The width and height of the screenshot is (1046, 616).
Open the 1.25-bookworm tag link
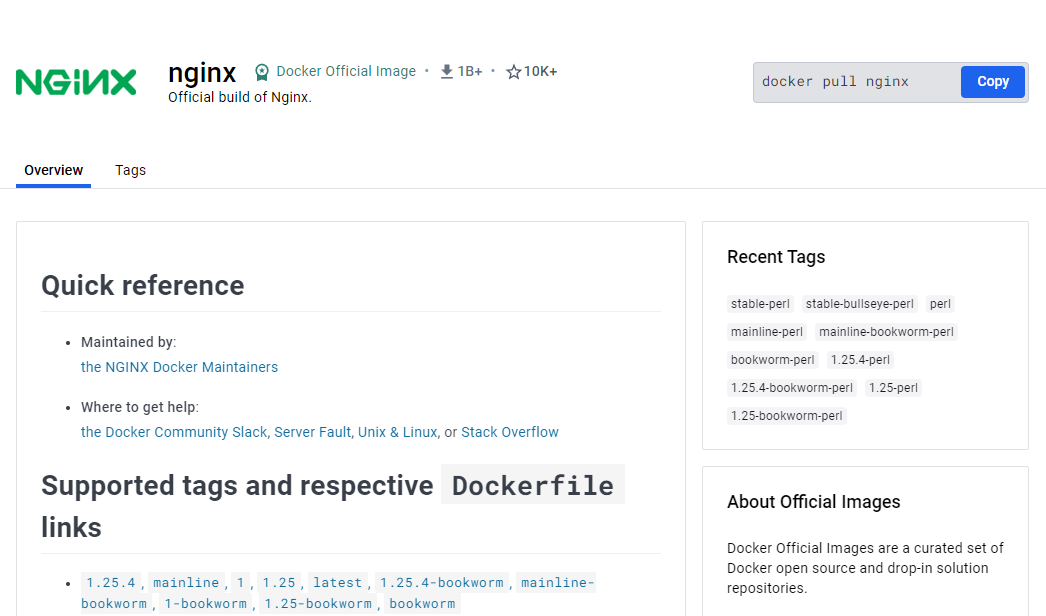318,603
